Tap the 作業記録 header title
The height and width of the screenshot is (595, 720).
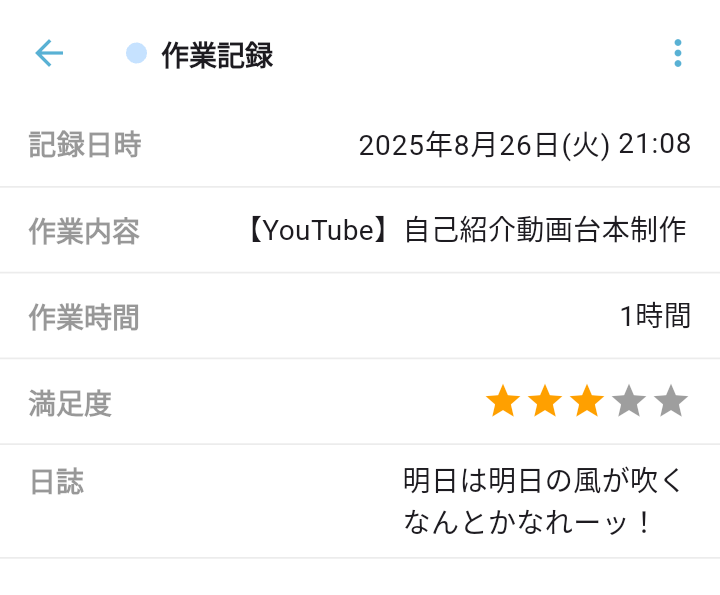(x=217, y=56)
